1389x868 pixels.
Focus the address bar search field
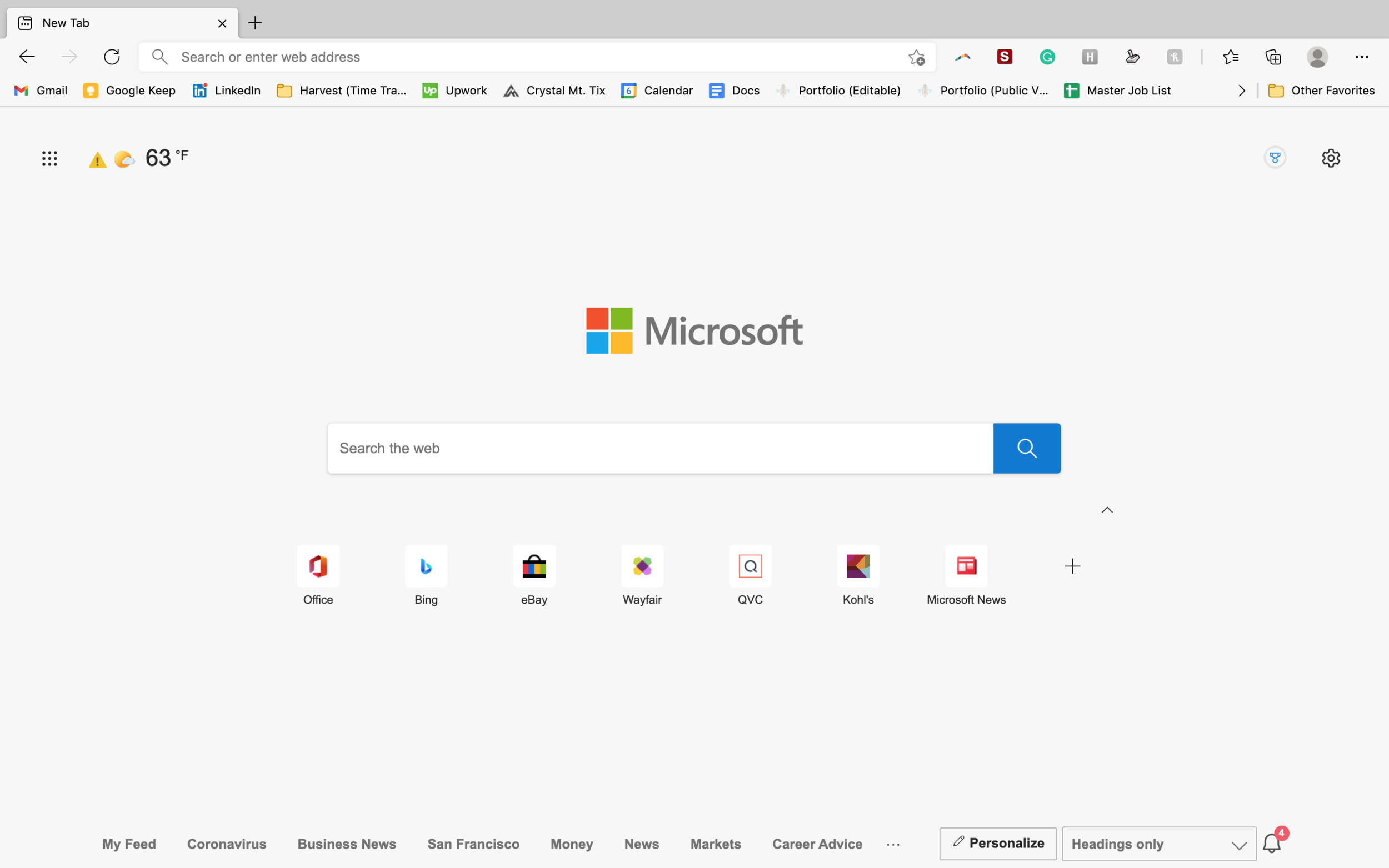tap(537, 57)
